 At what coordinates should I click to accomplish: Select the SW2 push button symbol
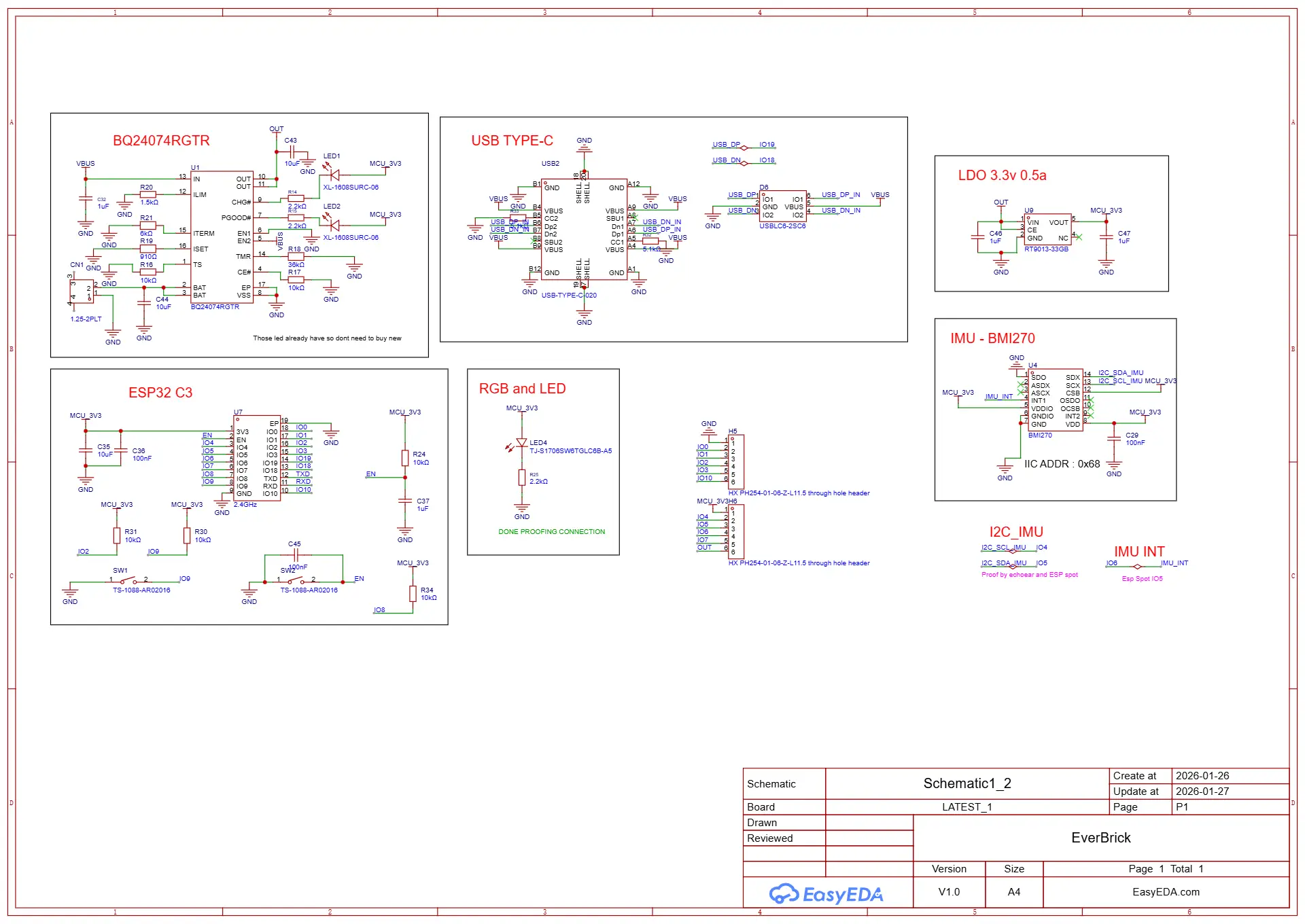click(x=296, y=581)
